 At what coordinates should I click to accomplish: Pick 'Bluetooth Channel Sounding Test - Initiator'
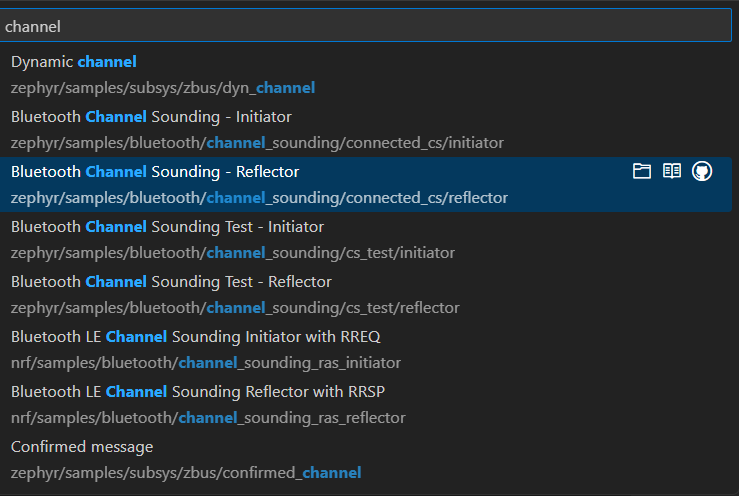[167, 227]
